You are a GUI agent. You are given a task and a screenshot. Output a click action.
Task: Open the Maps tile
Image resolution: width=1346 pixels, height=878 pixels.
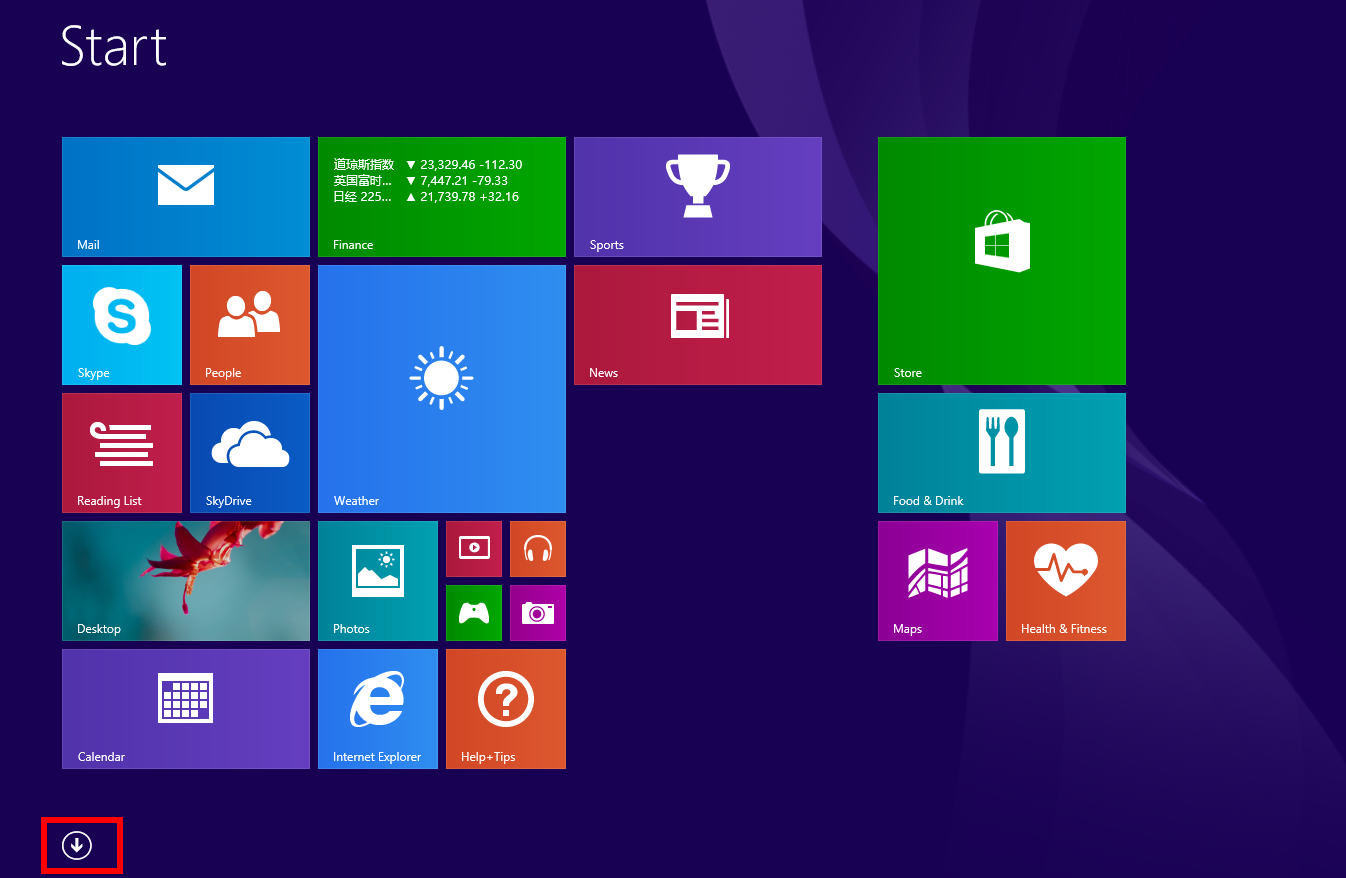pyautogui.click(x=938, y=581)
